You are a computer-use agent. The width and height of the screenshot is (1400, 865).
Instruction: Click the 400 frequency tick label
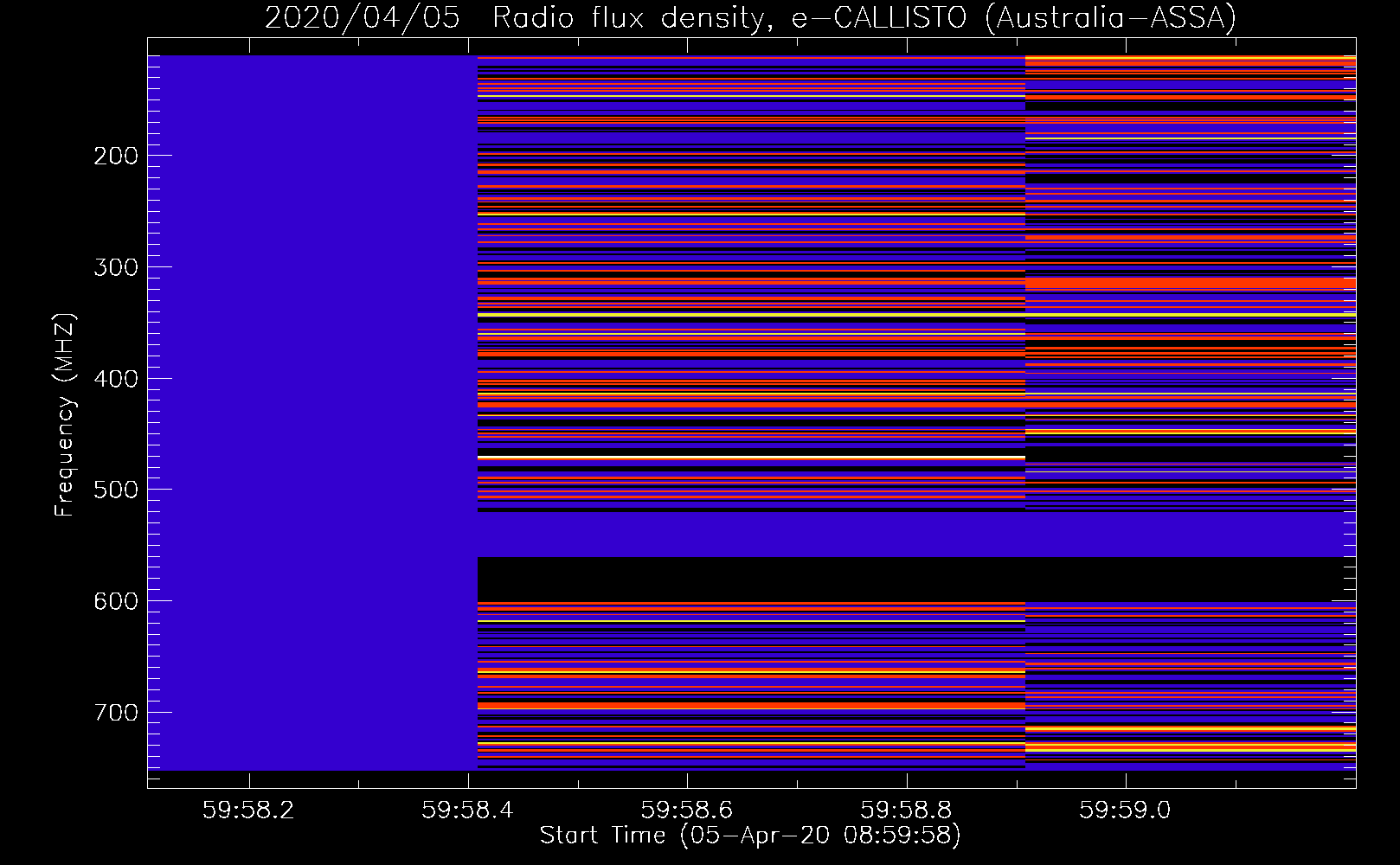coord(116,379)
